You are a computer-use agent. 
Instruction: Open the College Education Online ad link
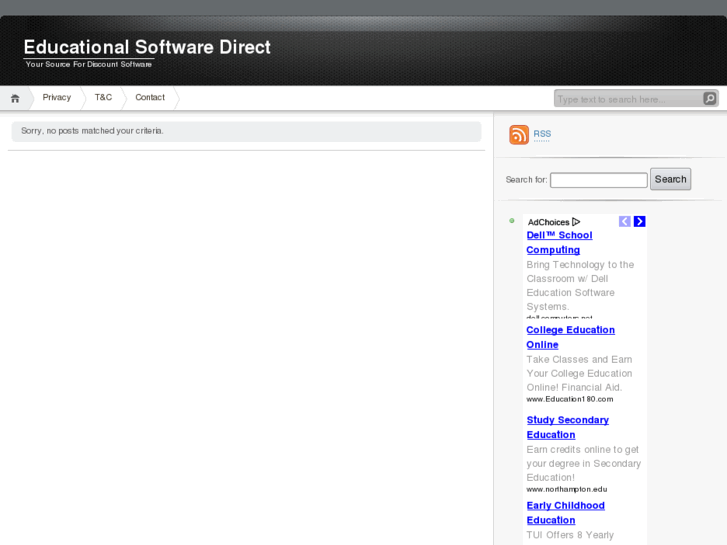[x=570, y=337]
